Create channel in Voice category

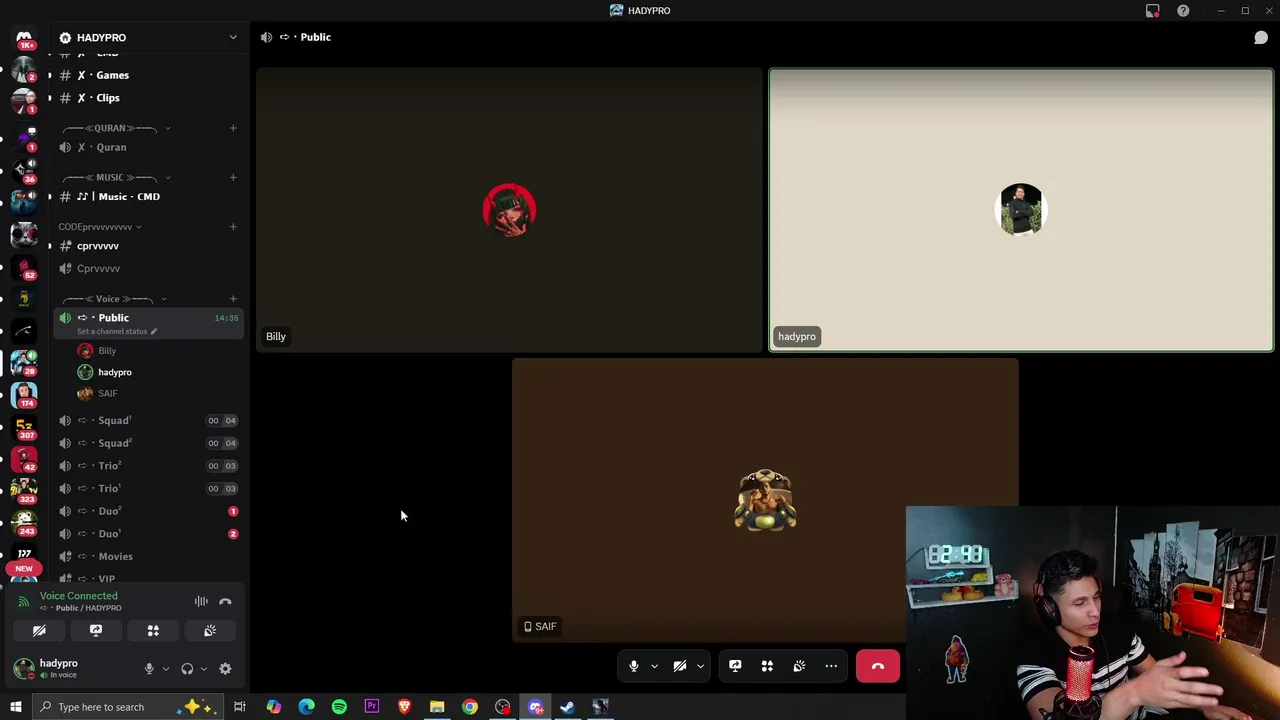(x=233, y=299)
